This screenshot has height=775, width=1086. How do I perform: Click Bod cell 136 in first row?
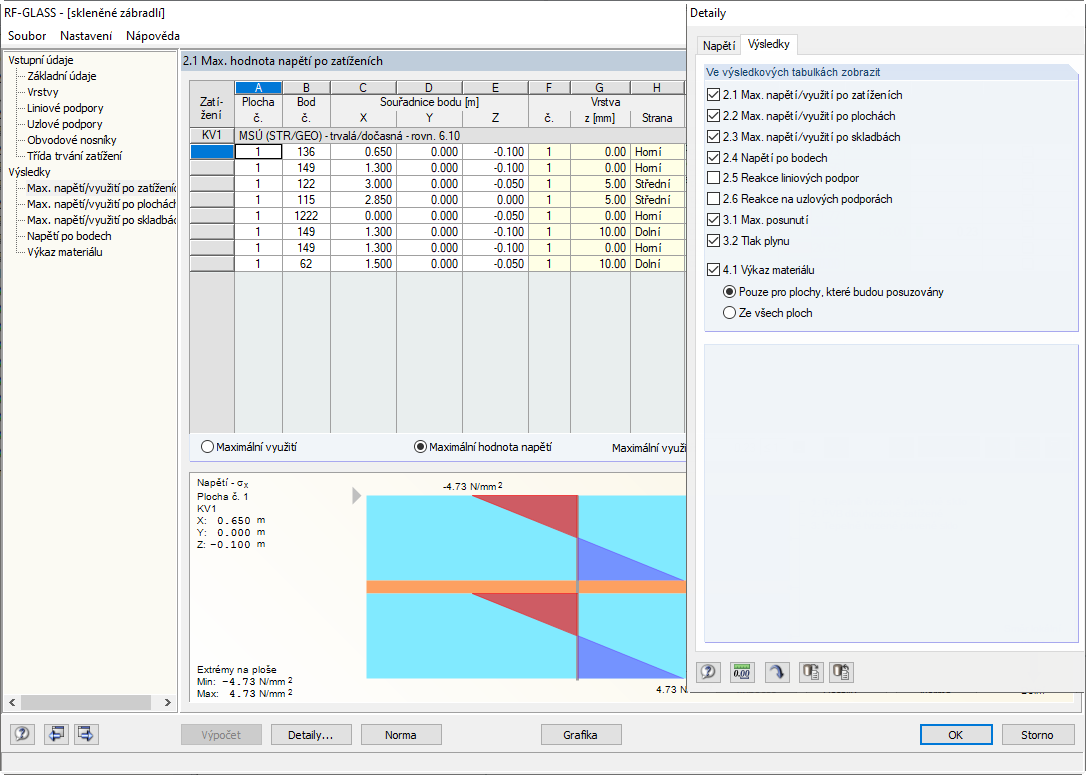click(x=306, y=152)
